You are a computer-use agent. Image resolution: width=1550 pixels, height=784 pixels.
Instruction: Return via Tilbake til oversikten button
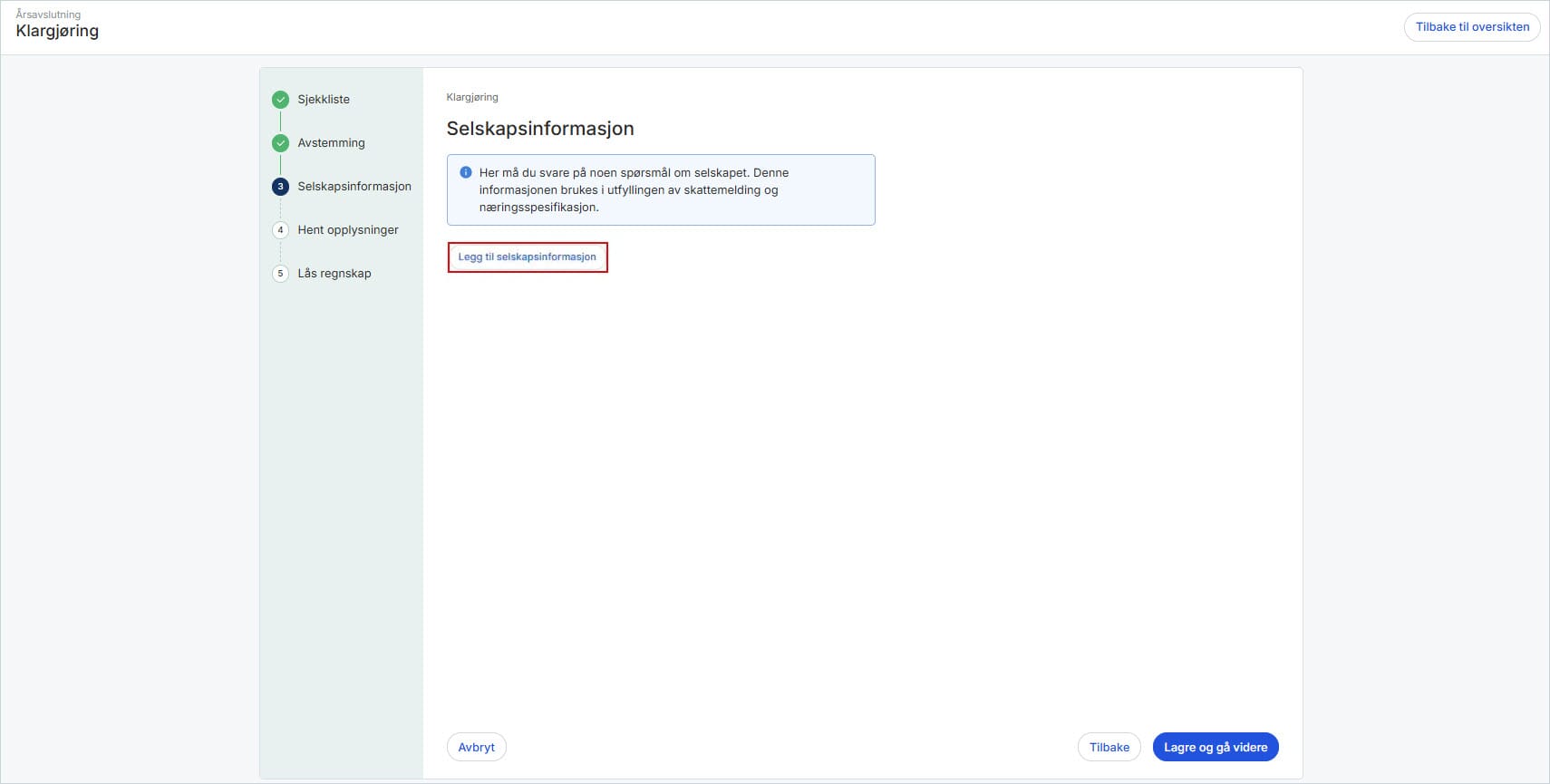pos(1472,27)
